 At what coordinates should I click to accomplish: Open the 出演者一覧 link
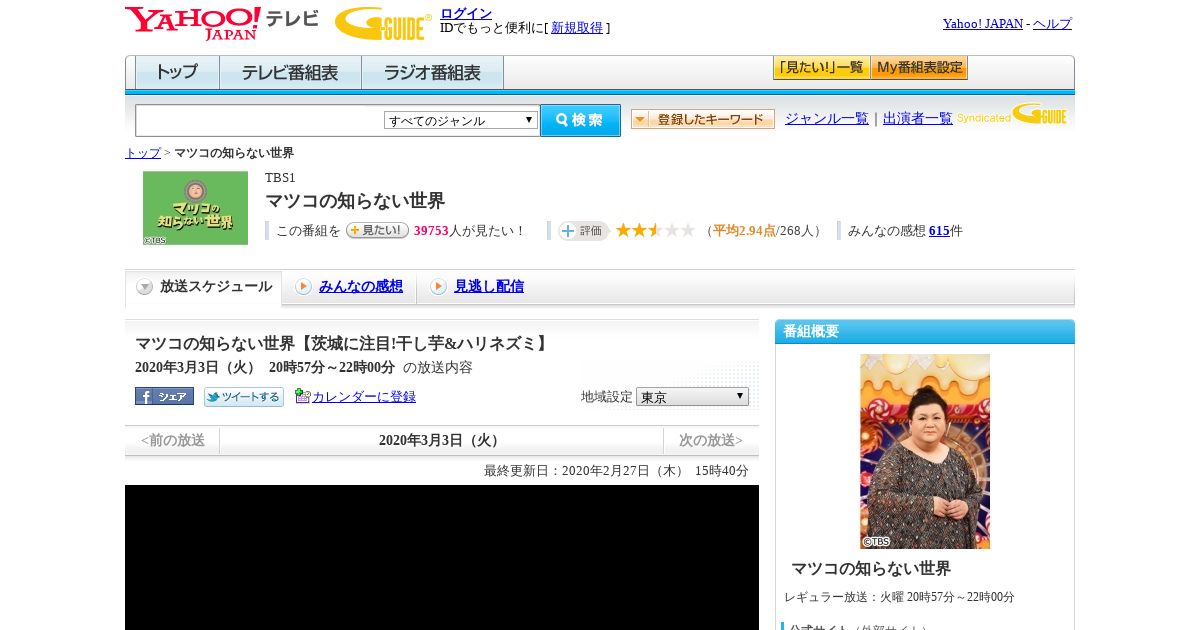point(918,118)
